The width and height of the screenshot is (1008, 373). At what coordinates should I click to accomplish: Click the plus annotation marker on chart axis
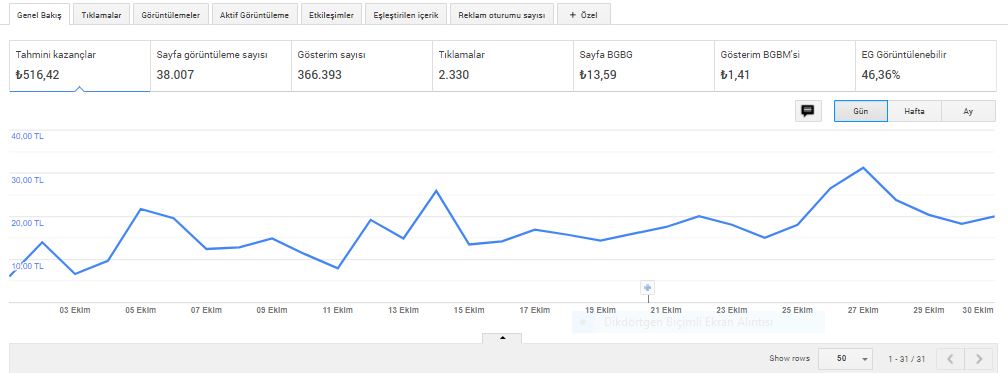point(648,287)
